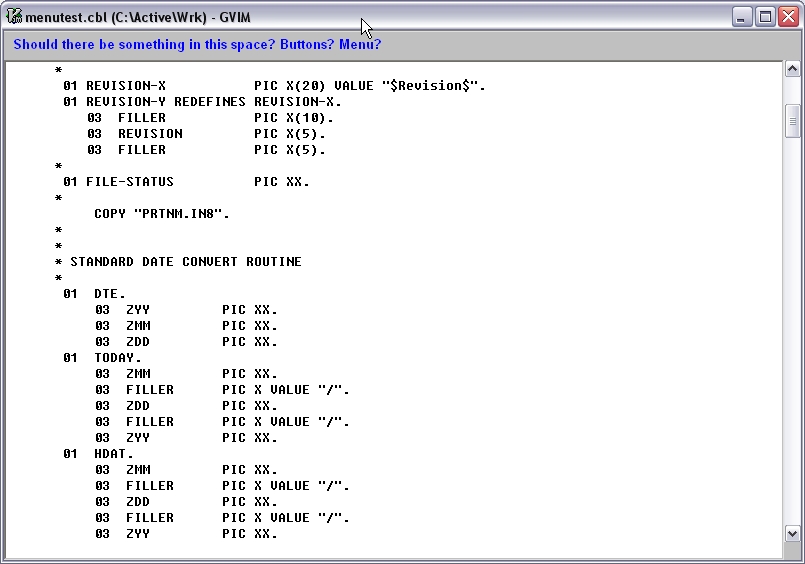Place cursor on the DTE. record name

tap(110, 294)
